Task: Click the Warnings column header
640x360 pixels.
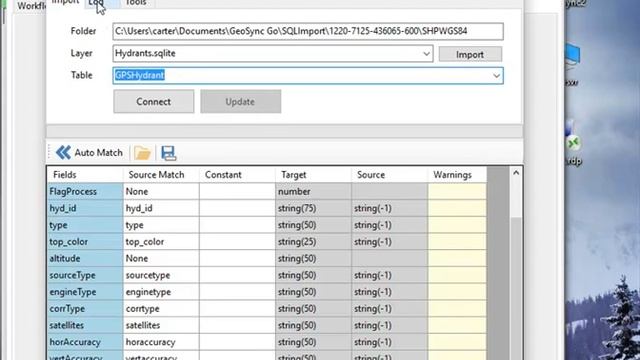Action: coord(457,175)
